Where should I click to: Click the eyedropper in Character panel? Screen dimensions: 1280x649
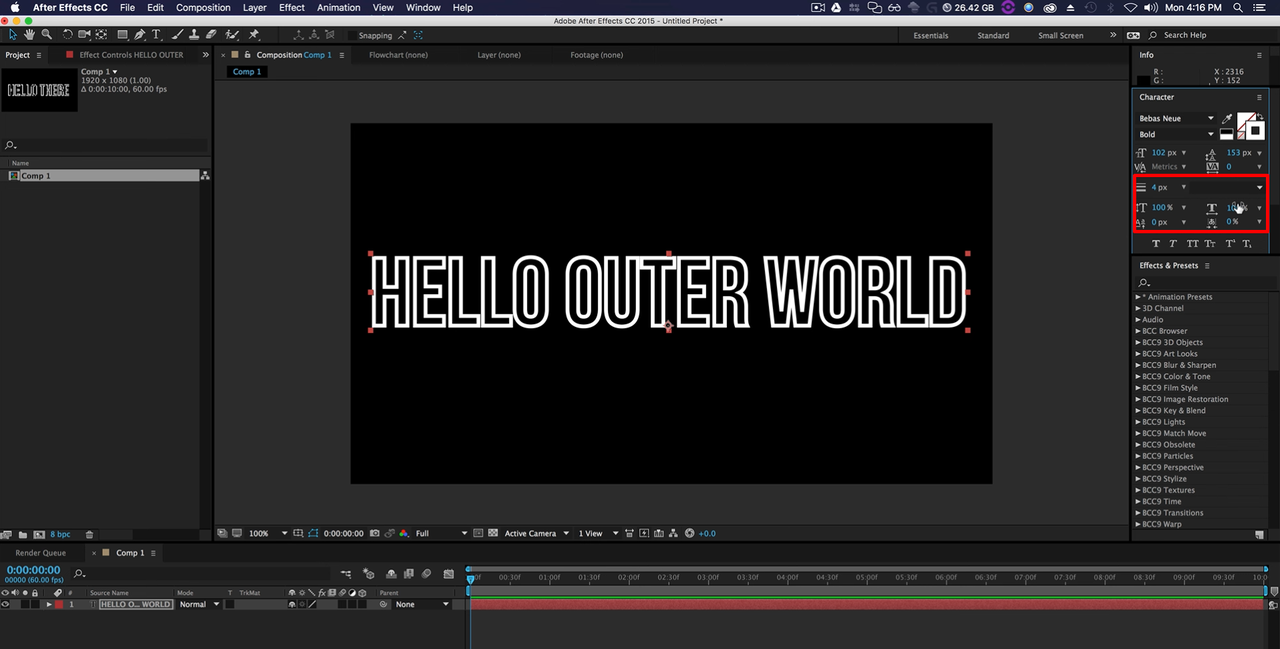pos(1227,119)
